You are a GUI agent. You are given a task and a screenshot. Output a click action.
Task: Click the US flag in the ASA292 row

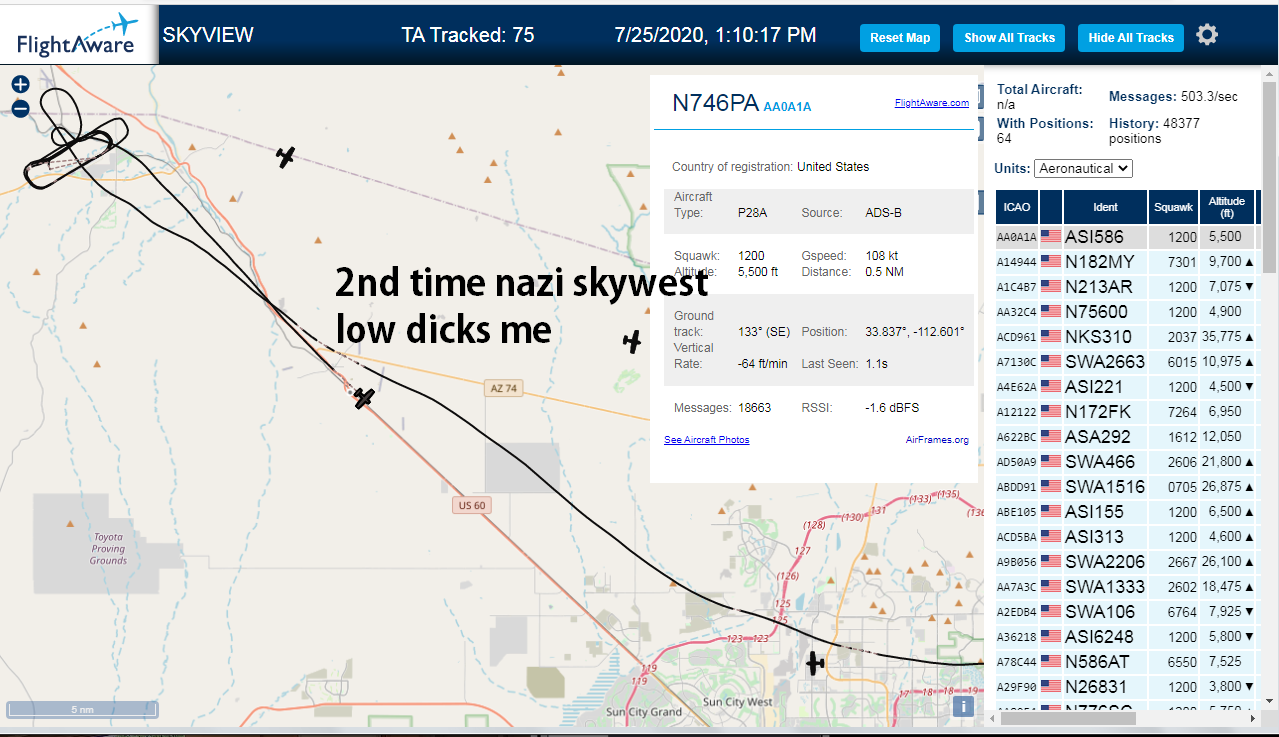(1050, 437)
